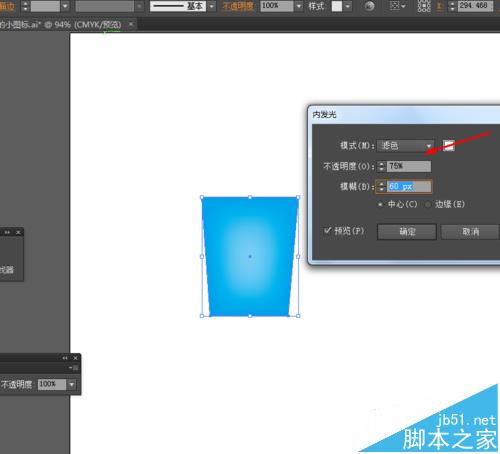The height and width of the screenshot is (454, 500).
Task: Click the 确定 button
Action: click(x=407, y=232)
